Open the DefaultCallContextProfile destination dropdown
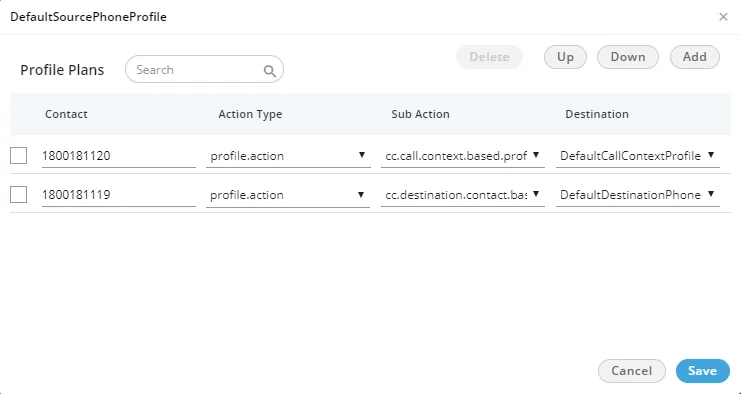This screenshot has width=741, height=394. 638,156
